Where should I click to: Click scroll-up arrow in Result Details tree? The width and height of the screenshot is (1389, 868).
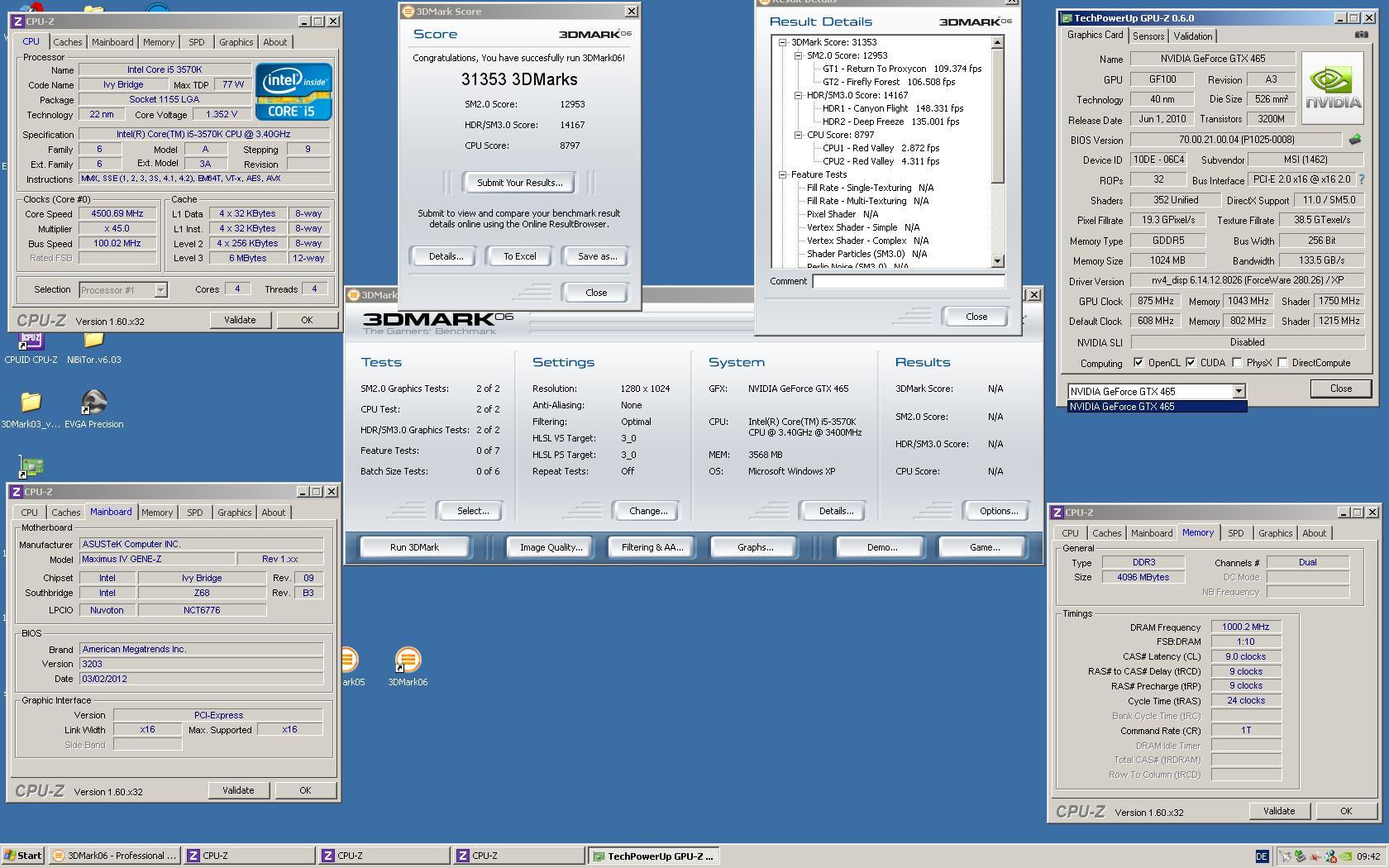click(x=997, y=42)
